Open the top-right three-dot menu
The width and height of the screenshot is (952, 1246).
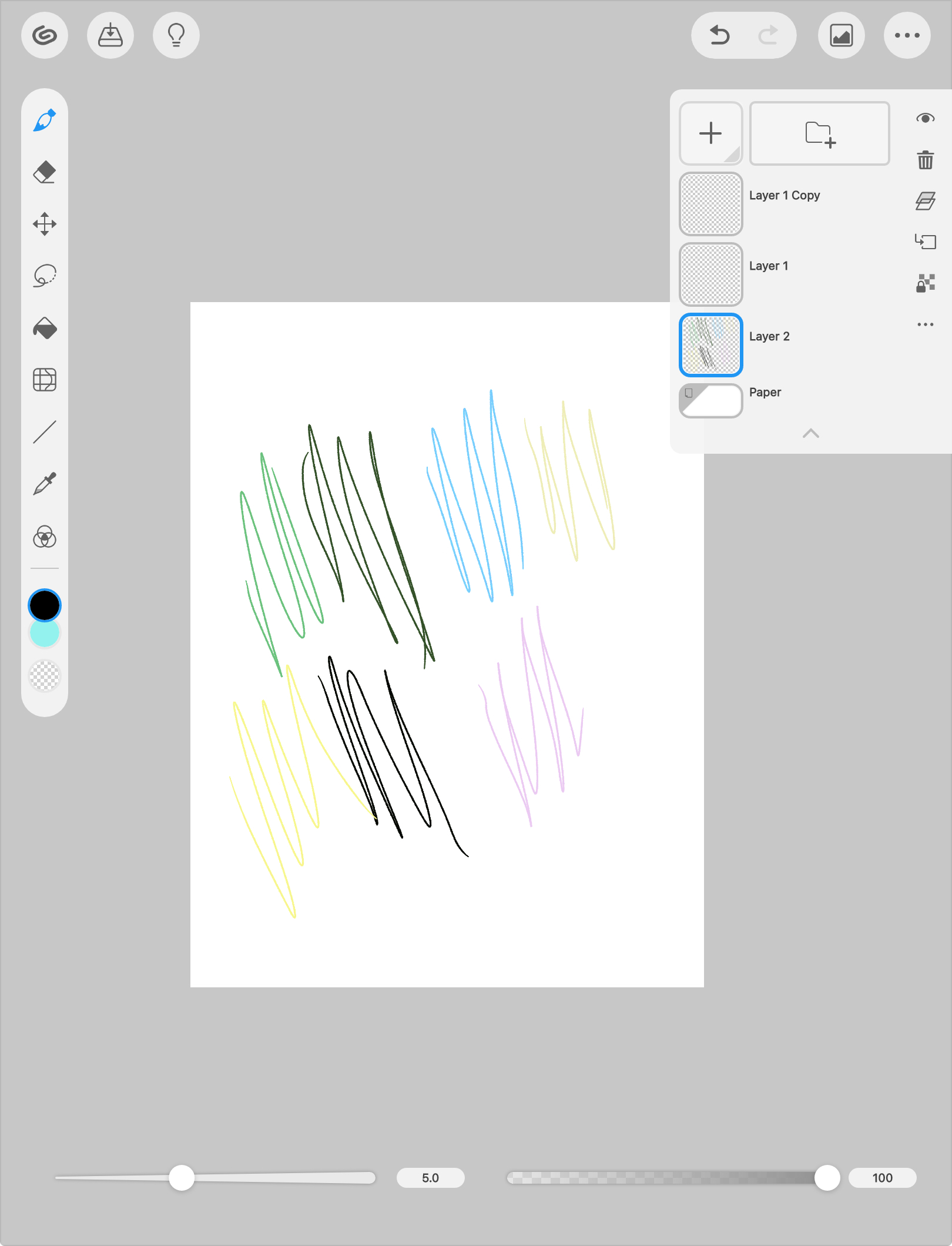[907, 35]
